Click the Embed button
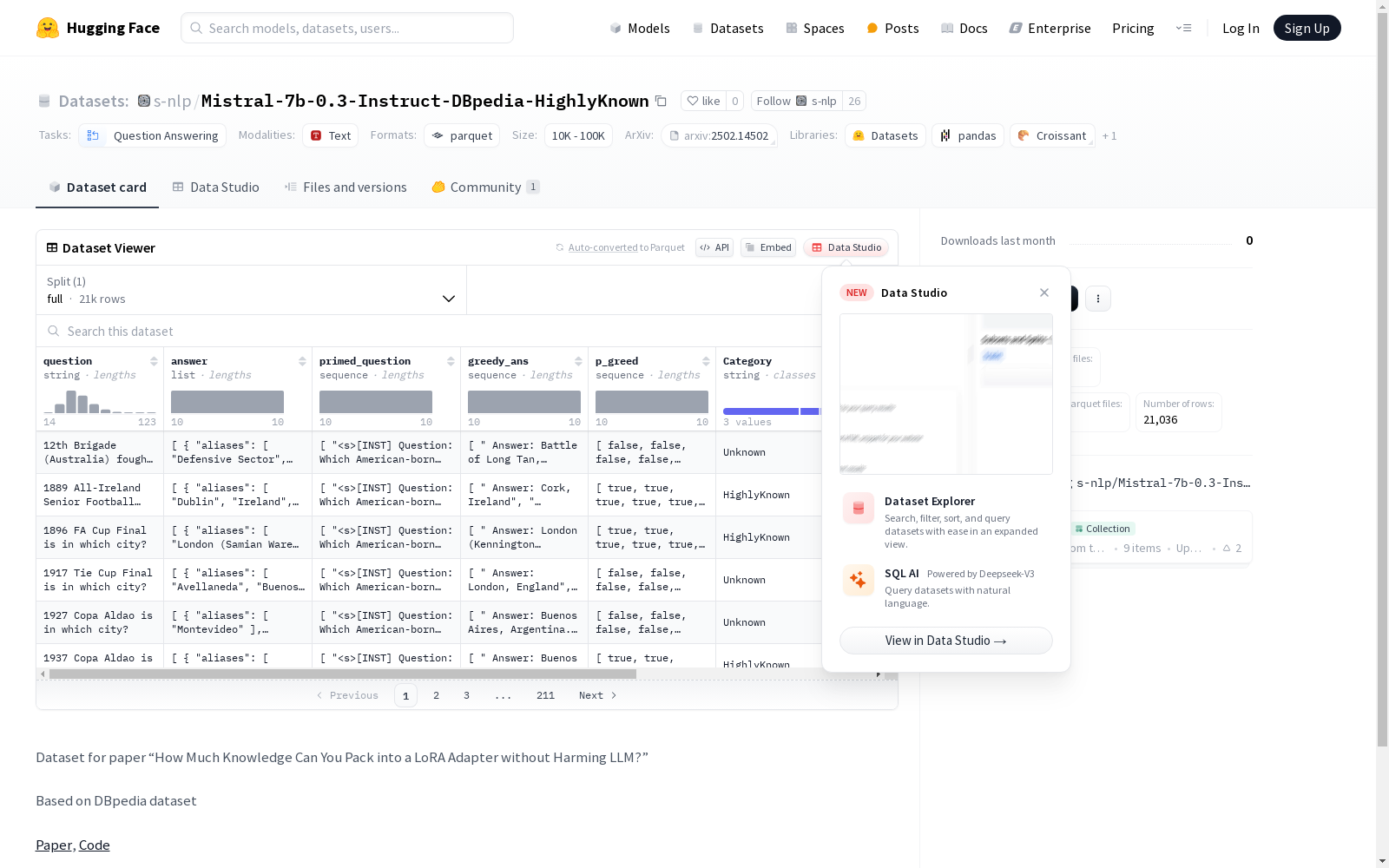 point(768,247)
